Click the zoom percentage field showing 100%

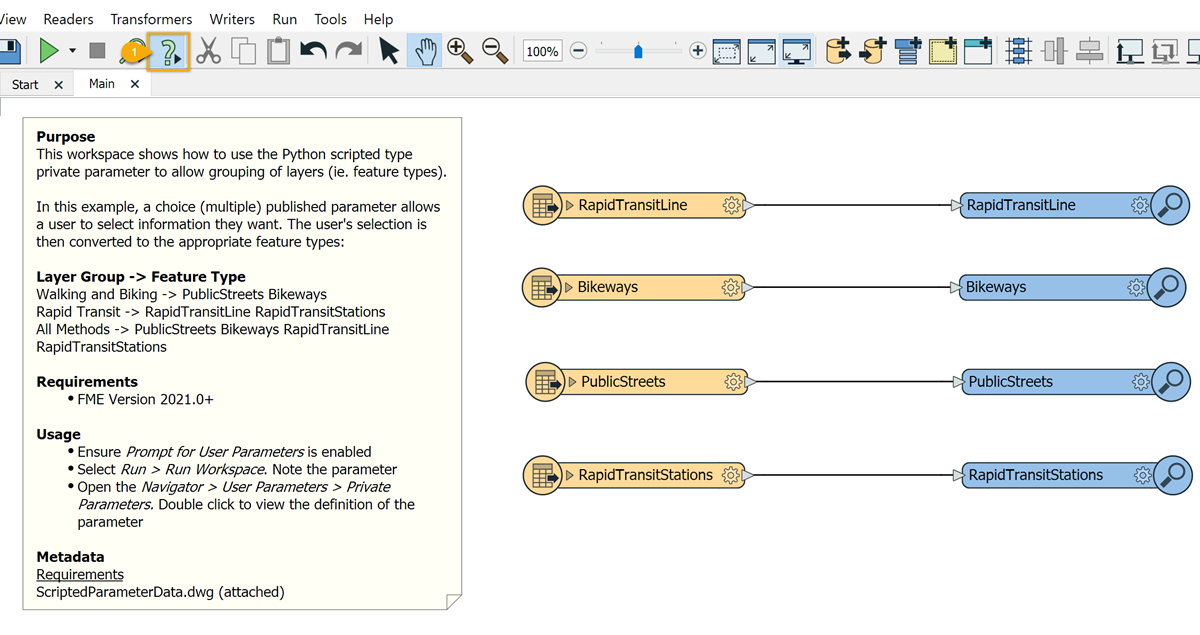(x=542, y=51)
